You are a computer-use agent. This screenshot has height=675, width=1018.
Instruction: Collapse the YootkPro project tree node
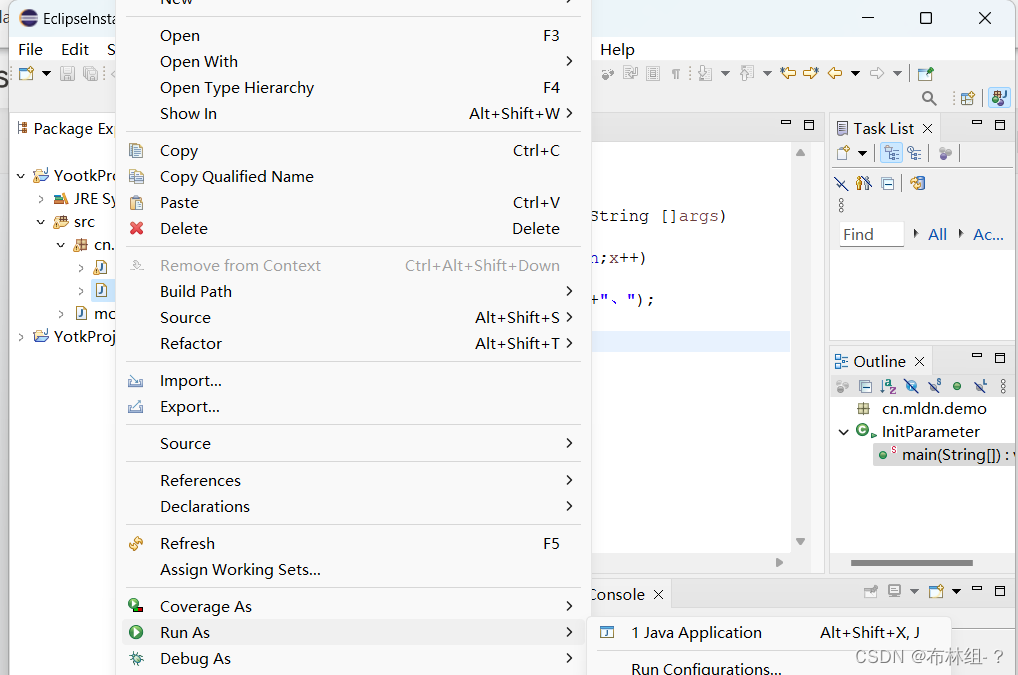[x=20, y=176]
